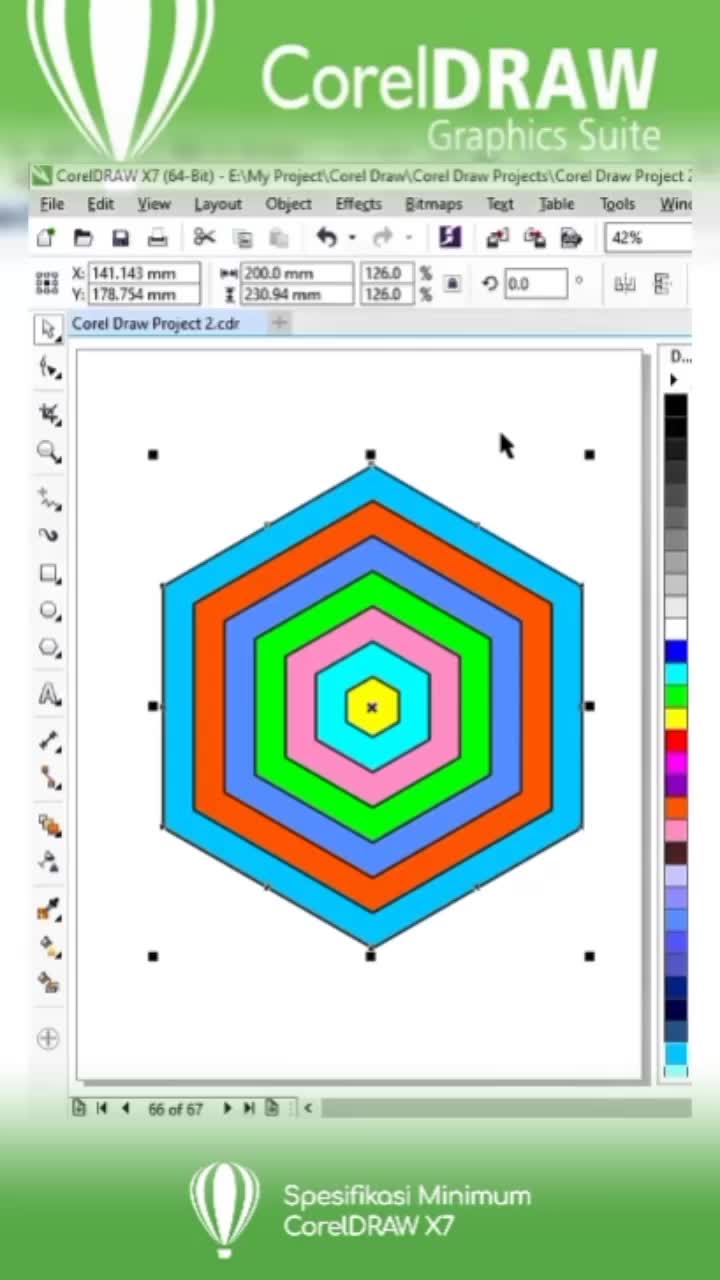Image resolution: width=720 pixels, height=1280 pixels.
Task: Click the Import icon
Action: (497, 237)
